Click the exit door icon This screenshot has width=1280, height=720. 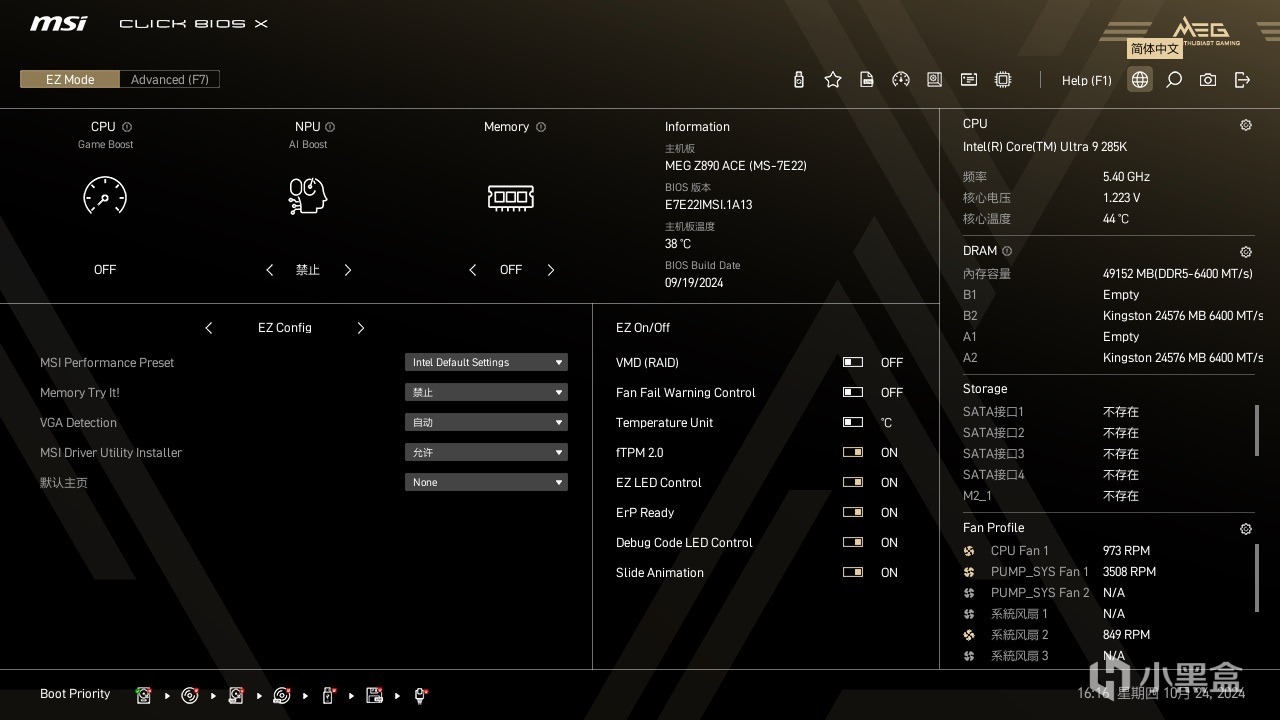(1243, 80)
